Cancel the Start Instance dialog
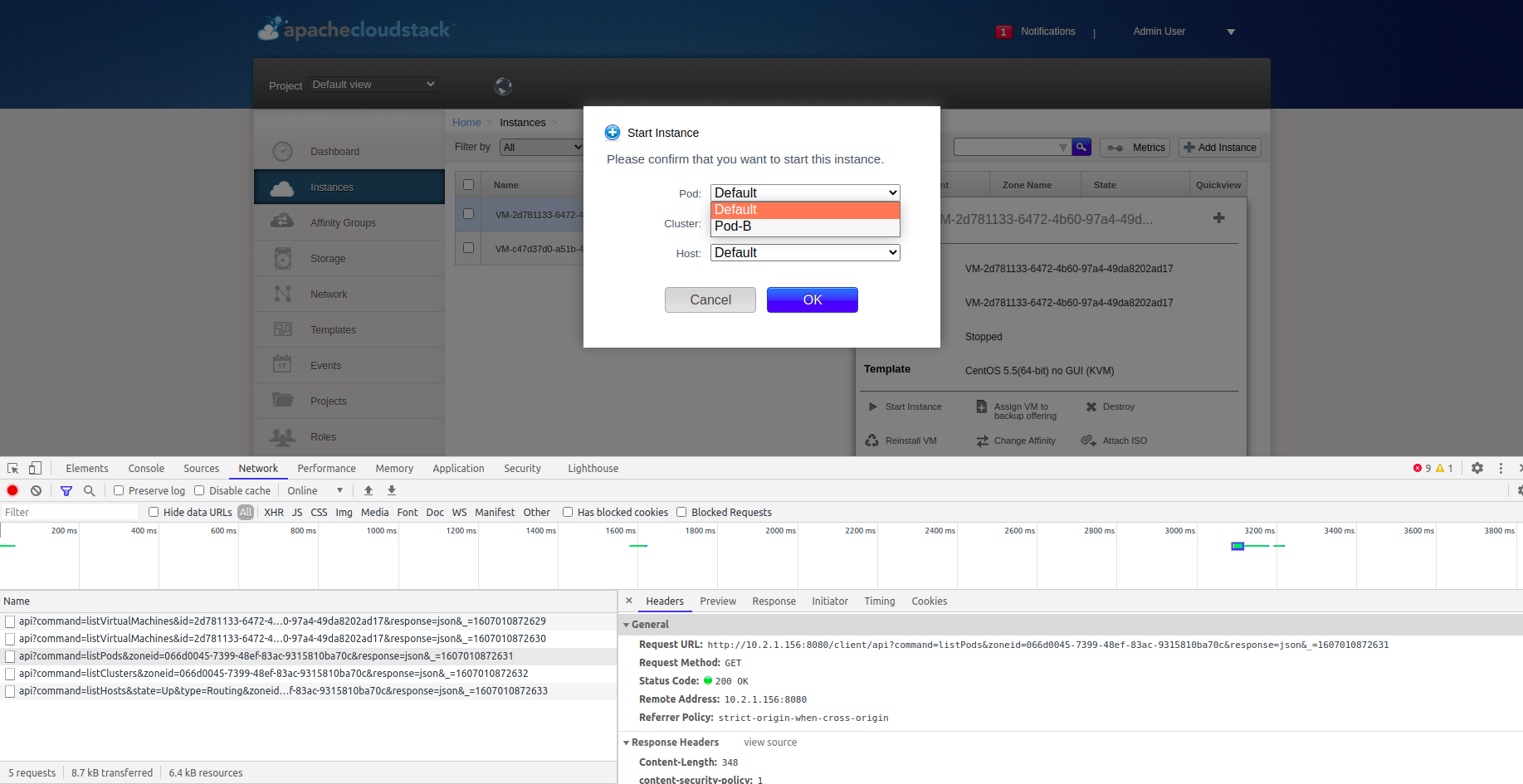The width and height of the screenshot is (1523, 784). (x=710, y=299)
